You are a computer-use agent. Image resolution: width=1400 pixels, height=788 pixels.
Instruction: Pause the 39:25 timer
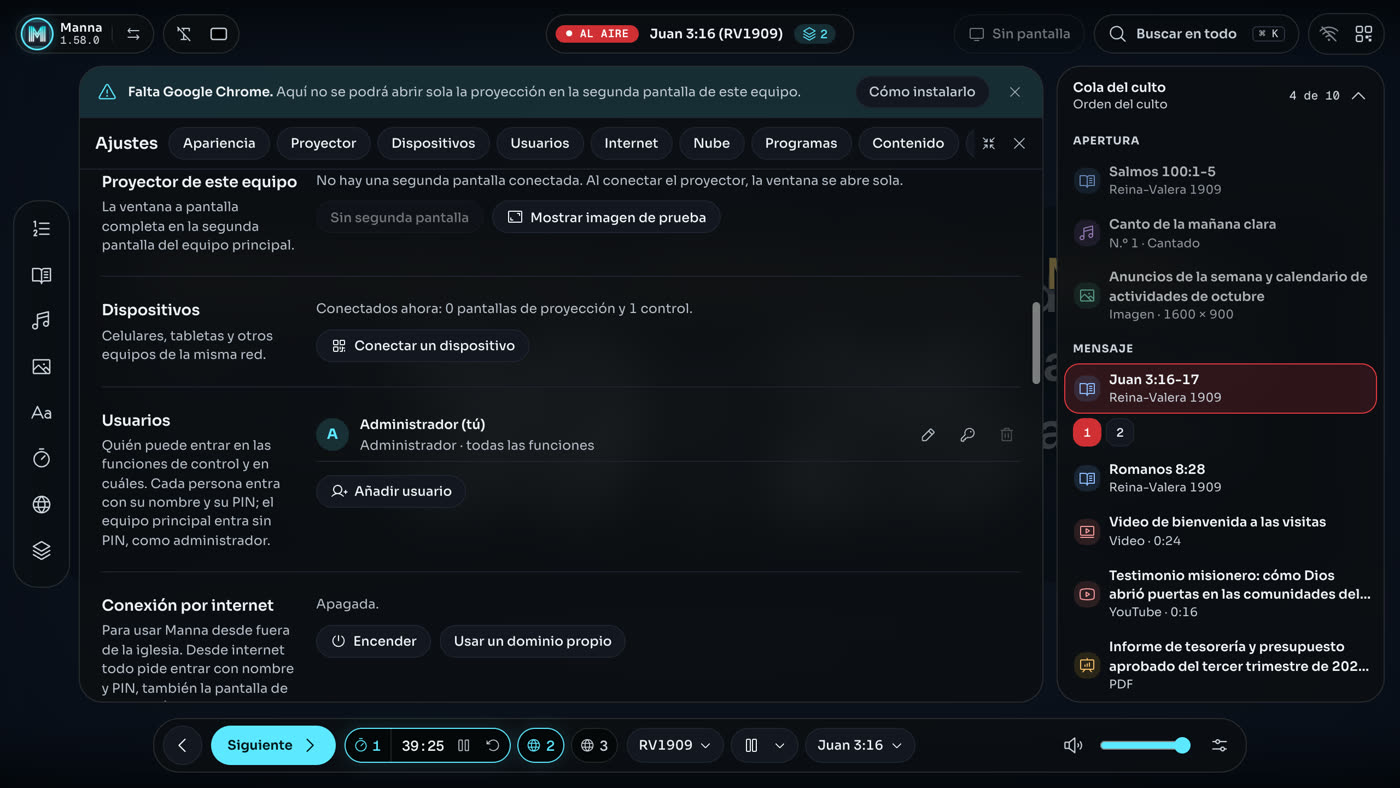464,745
